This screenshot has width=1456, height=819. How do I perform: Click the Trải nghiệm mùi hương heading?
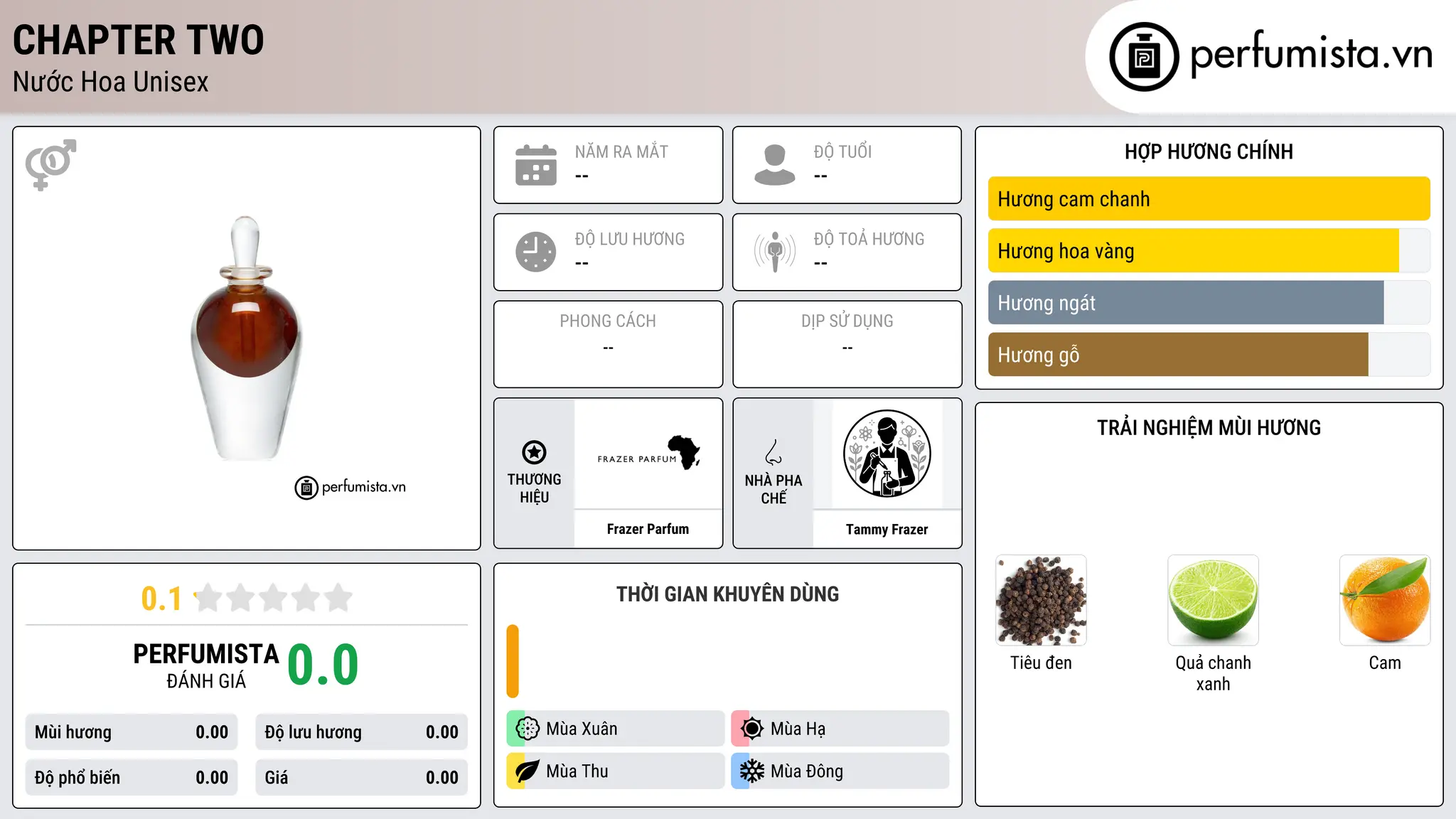(x=1209, y=427)
